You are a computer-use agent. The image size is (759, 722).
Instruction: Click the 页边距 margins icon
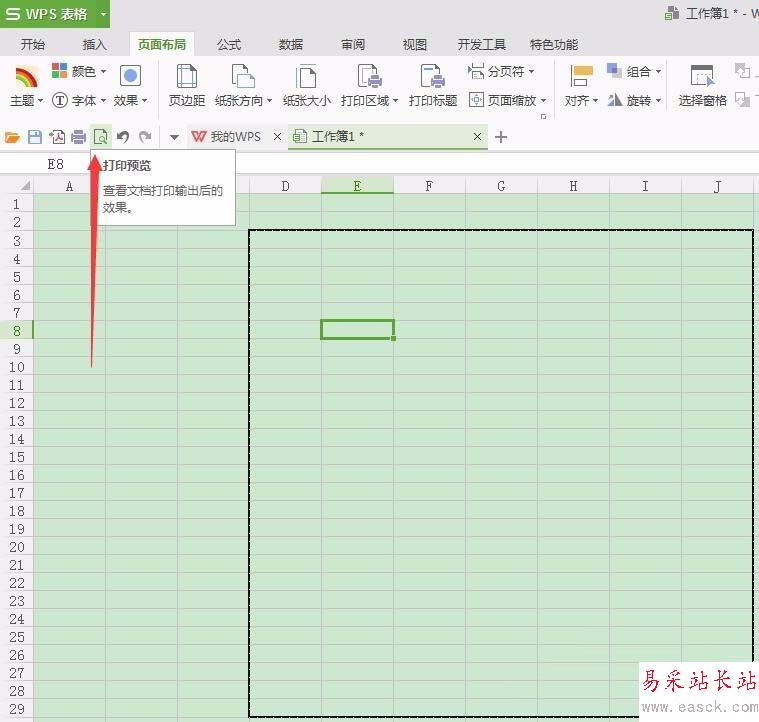coord(186,76)
